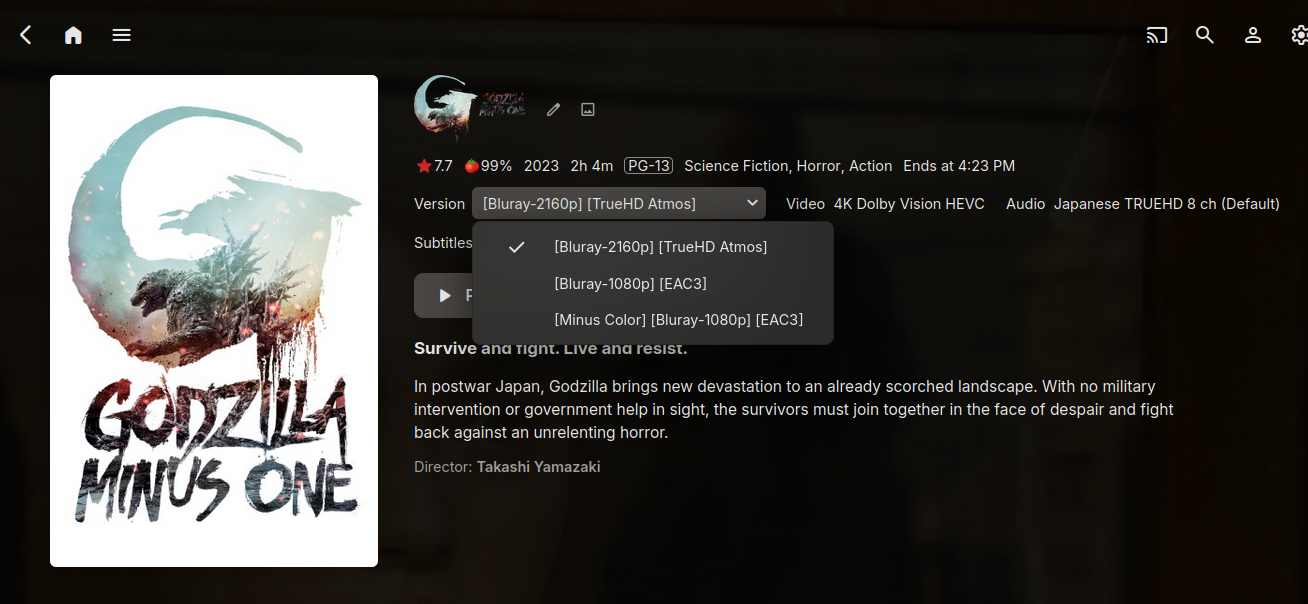
Task: Click the Horror genre link
Action: tap(820, 166)
